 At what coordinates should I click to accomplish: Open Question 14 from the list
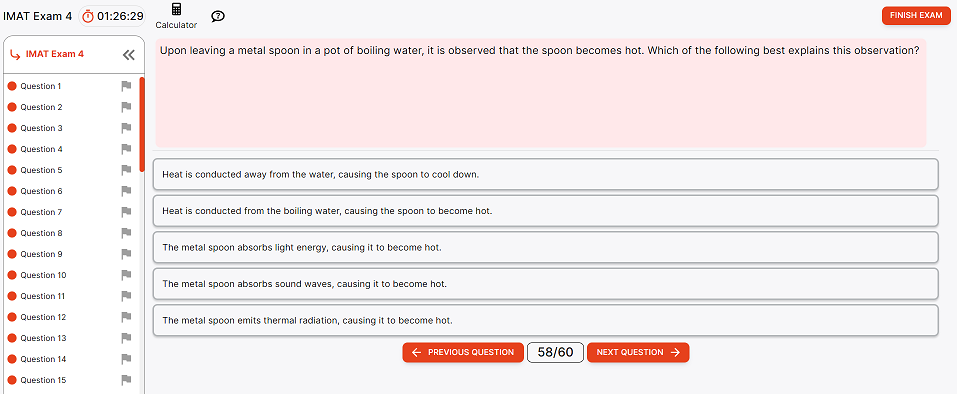pyautogui.click(x=43, y=359)
